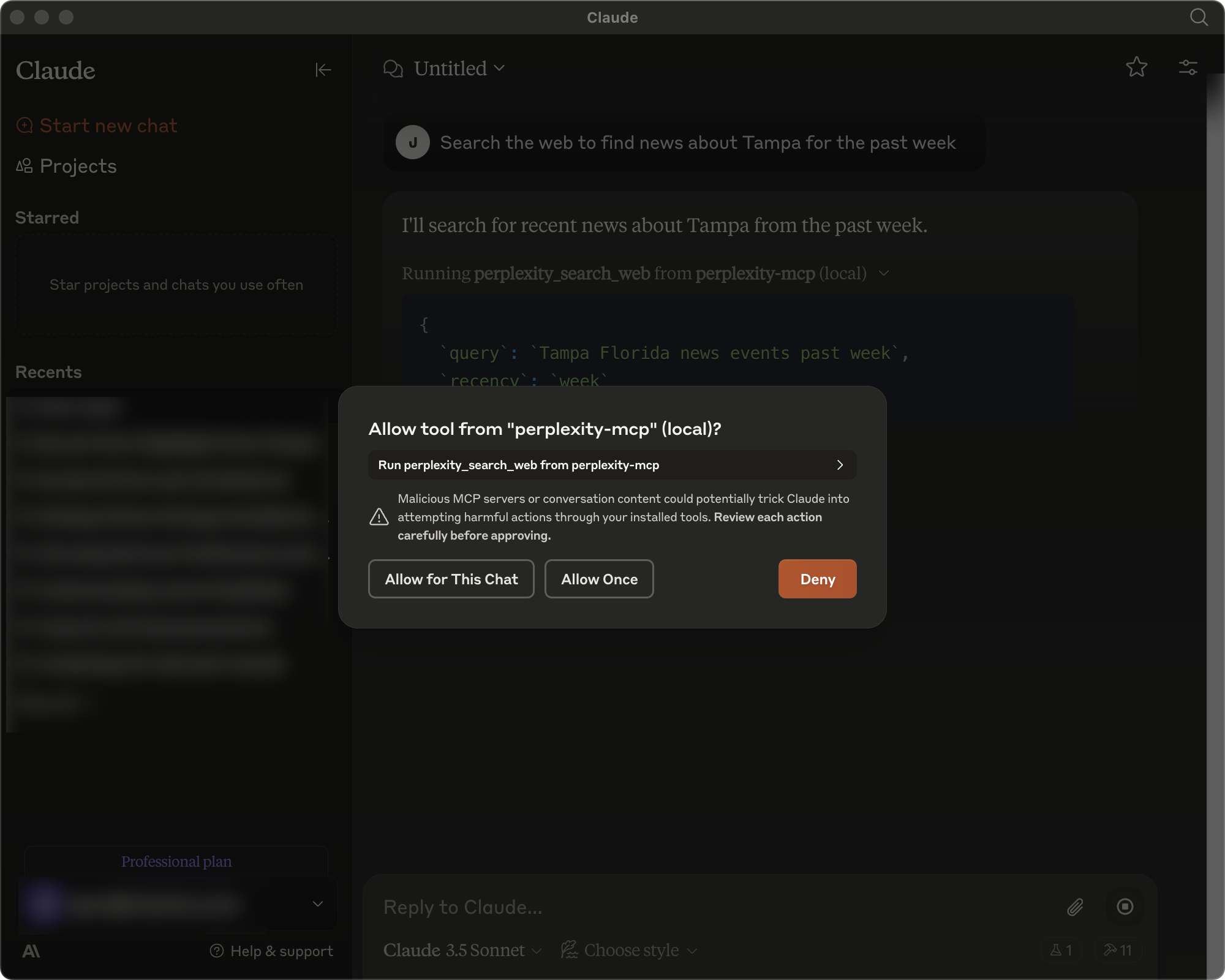
Task: Click Allow for This Chat
Action: [x=451, y=579]
